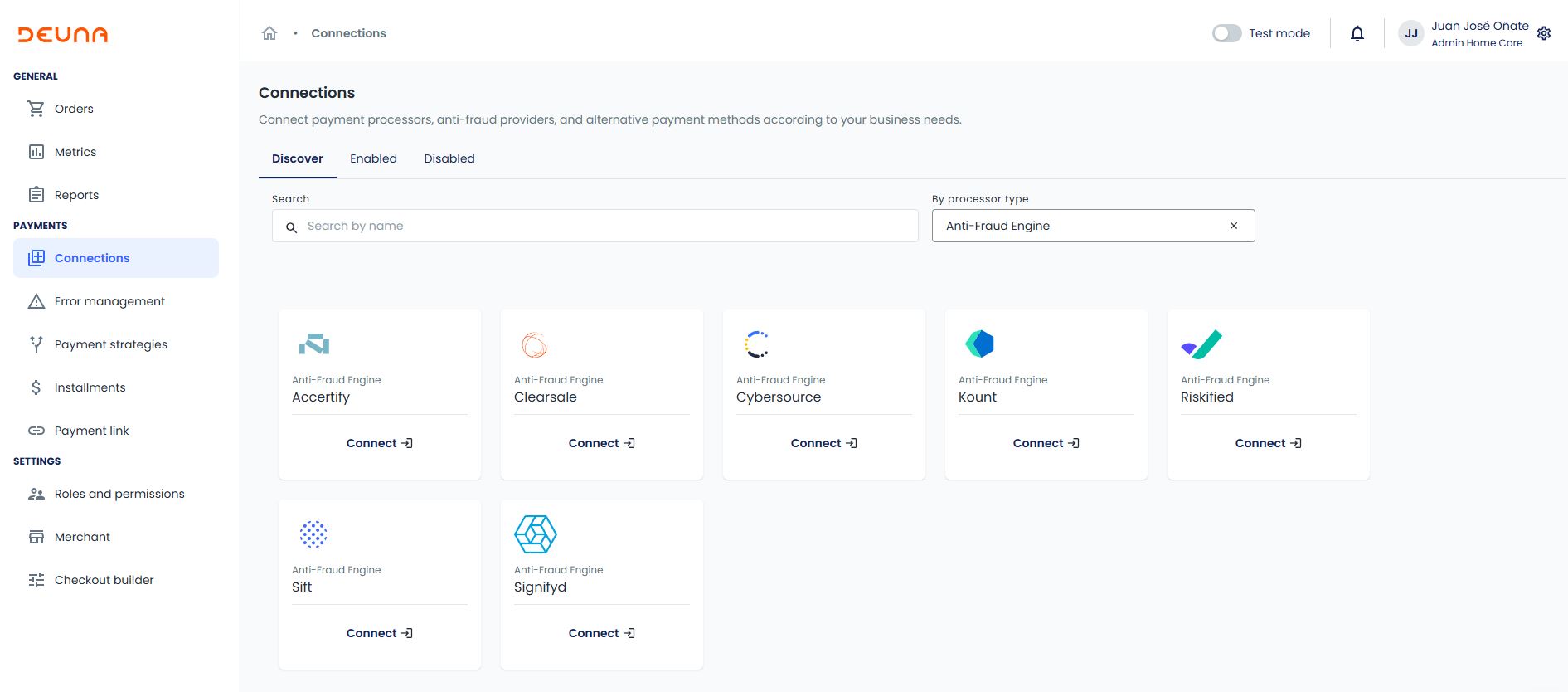Open Error management page

tap(116, 301)
